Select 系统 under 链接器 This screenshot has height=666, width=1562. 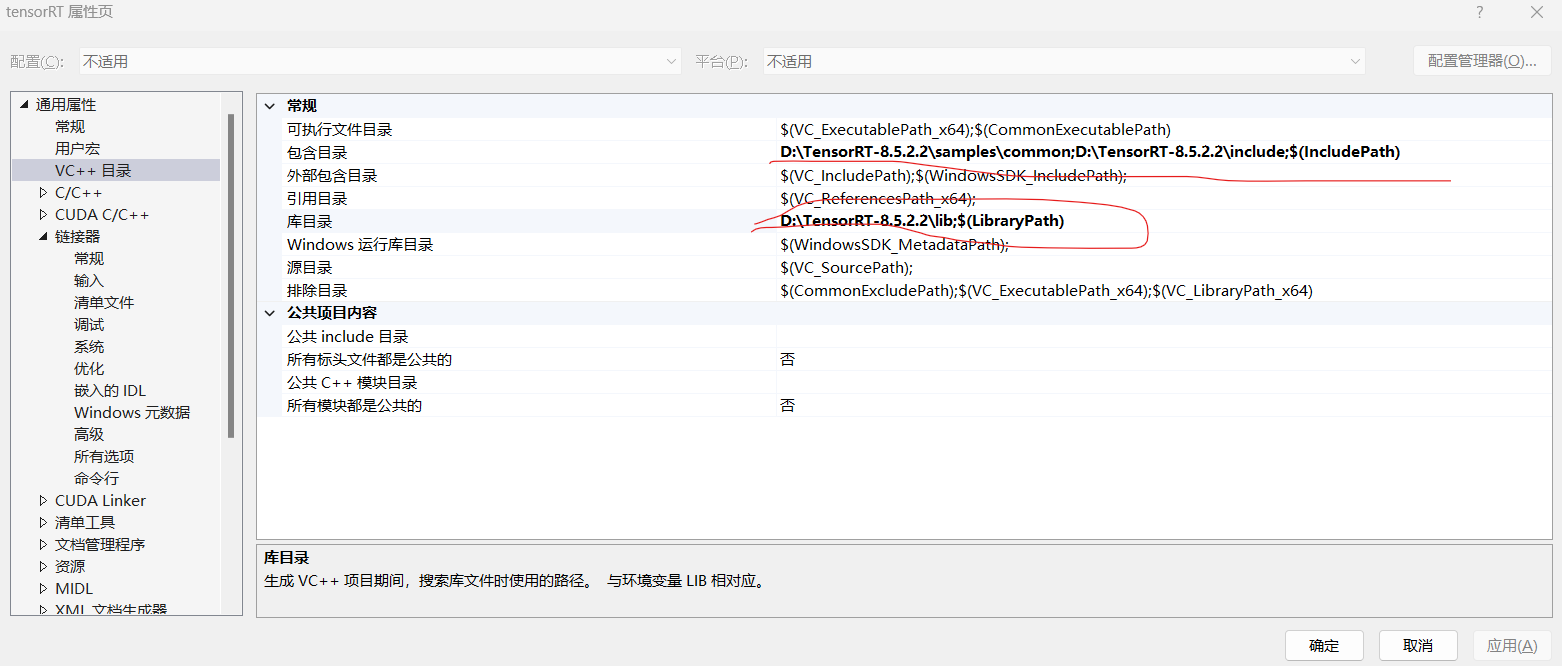pyautogui.click(x=89, y=347)
